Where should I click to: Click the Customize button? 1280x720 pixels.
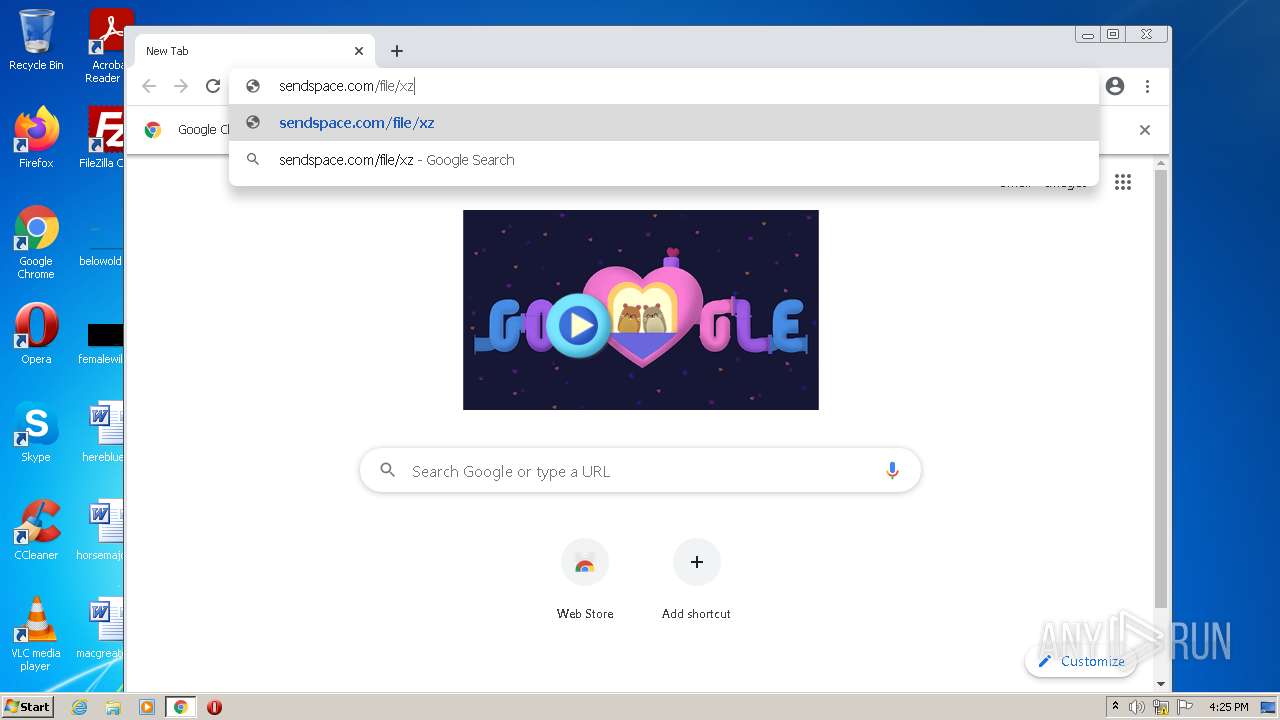tap(1081, 661)
